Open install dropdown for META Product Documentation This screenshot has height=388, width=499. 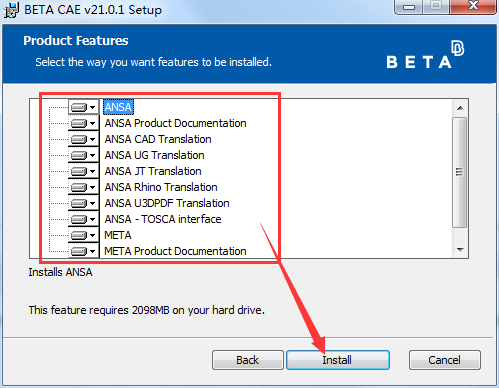84,251
